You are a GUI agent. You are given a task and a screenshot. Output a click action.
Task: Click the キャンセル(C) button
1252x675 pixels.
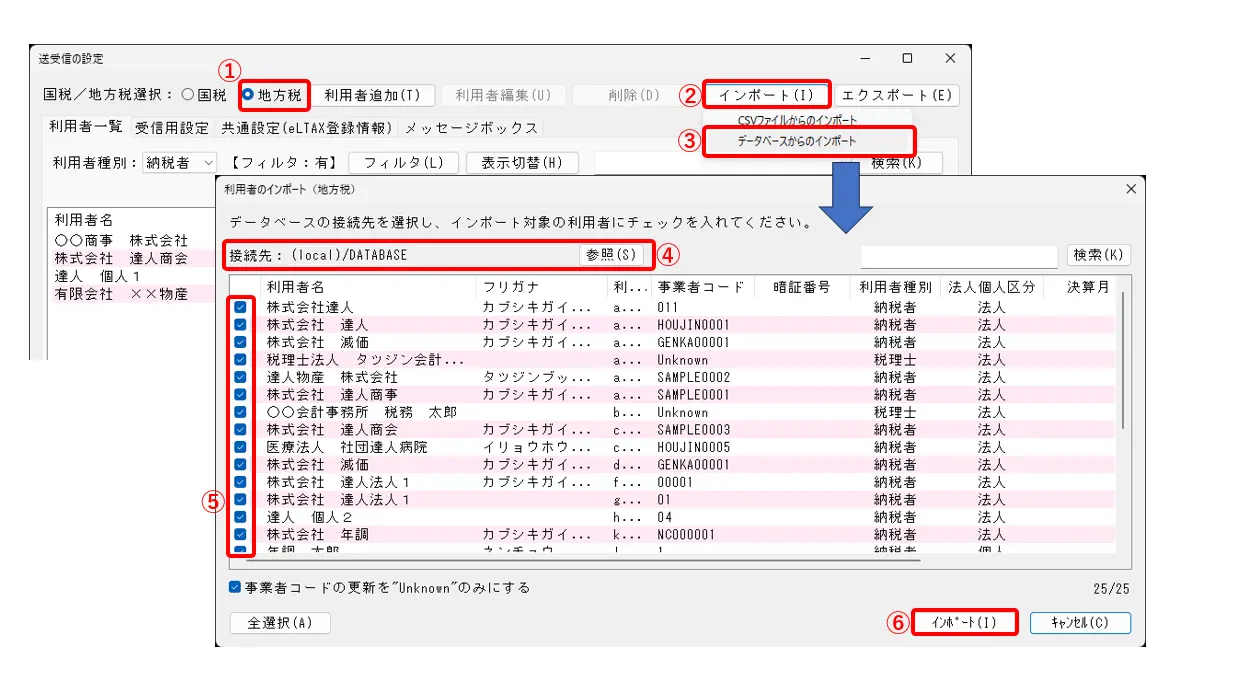click(x=1080, y=623)
